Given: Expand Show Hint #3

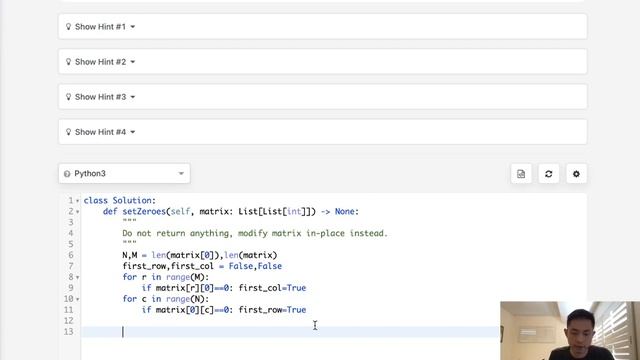Looking at the screenshot, I should (322, 97).
